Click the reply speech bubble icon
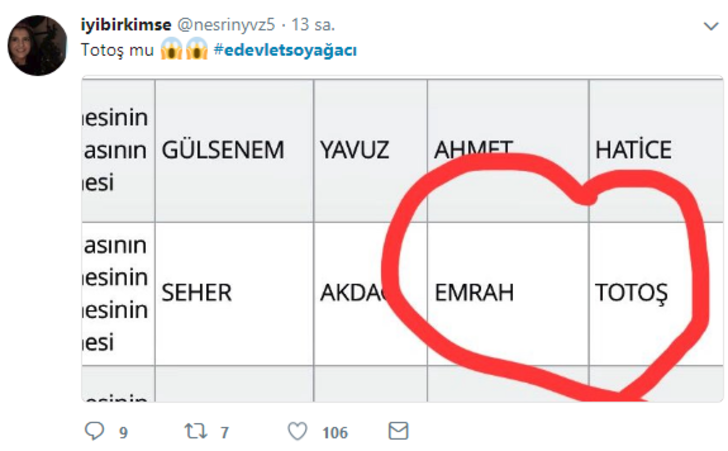 click(95, 431)
